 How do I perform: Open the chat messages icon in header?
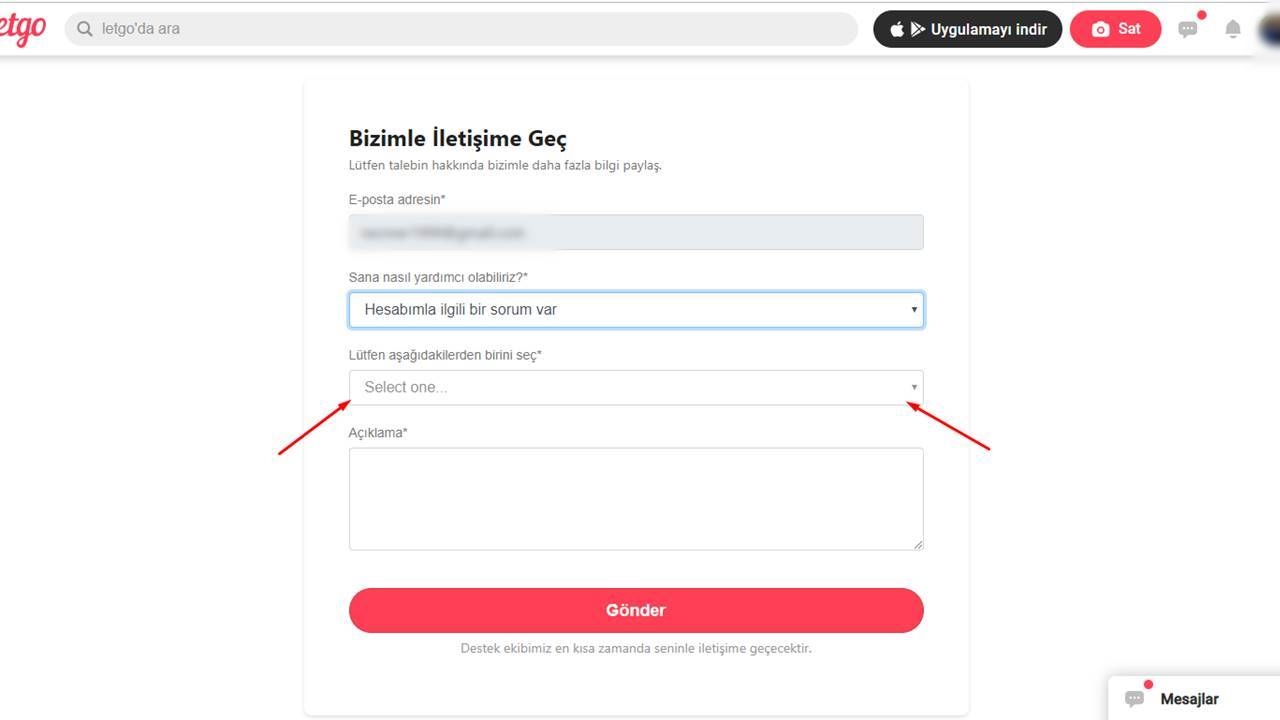click(1188, 29)
